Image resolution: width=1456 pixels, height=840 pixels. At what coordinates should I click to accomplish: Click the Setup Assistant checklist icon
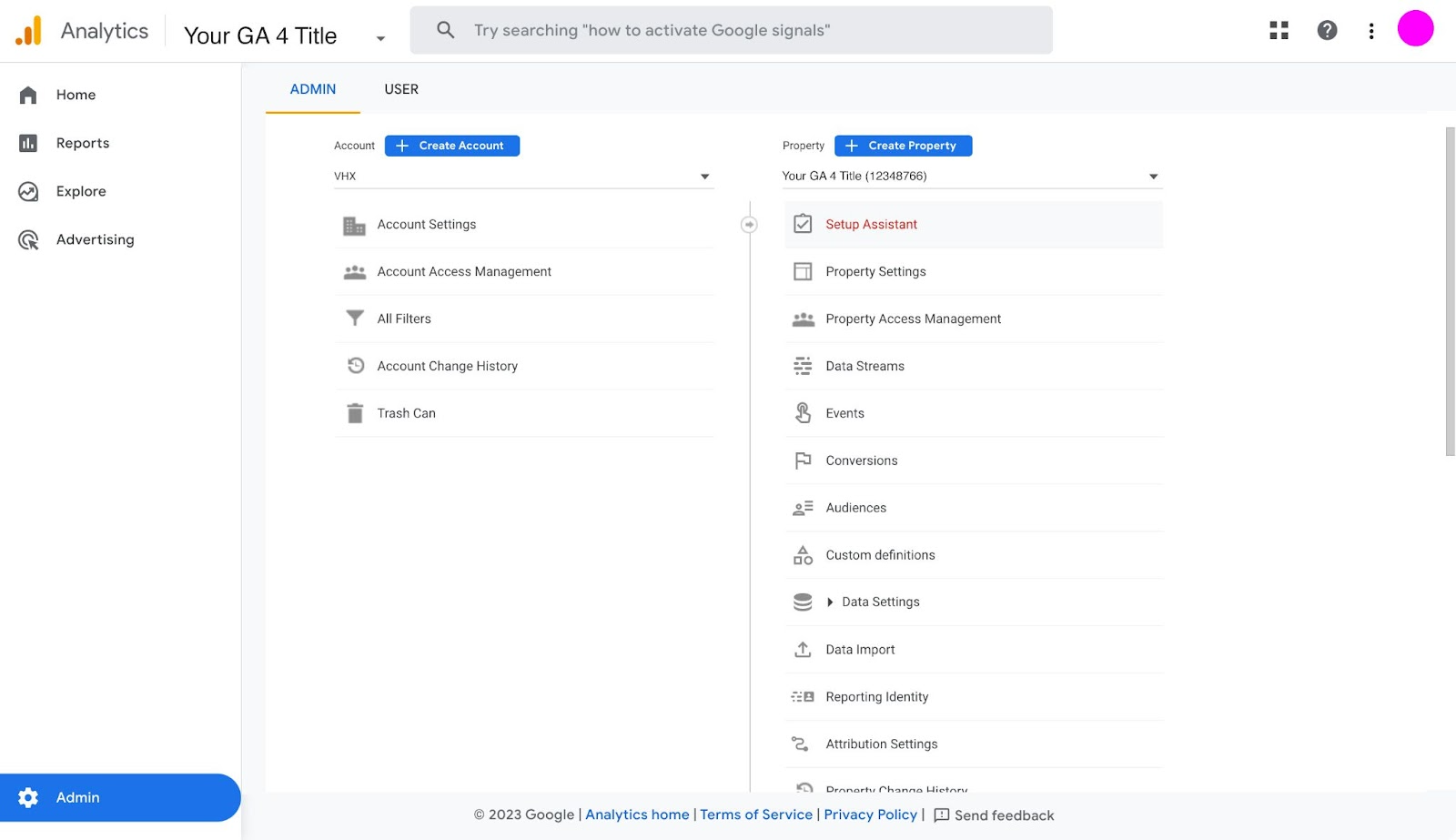coord(803,224)
